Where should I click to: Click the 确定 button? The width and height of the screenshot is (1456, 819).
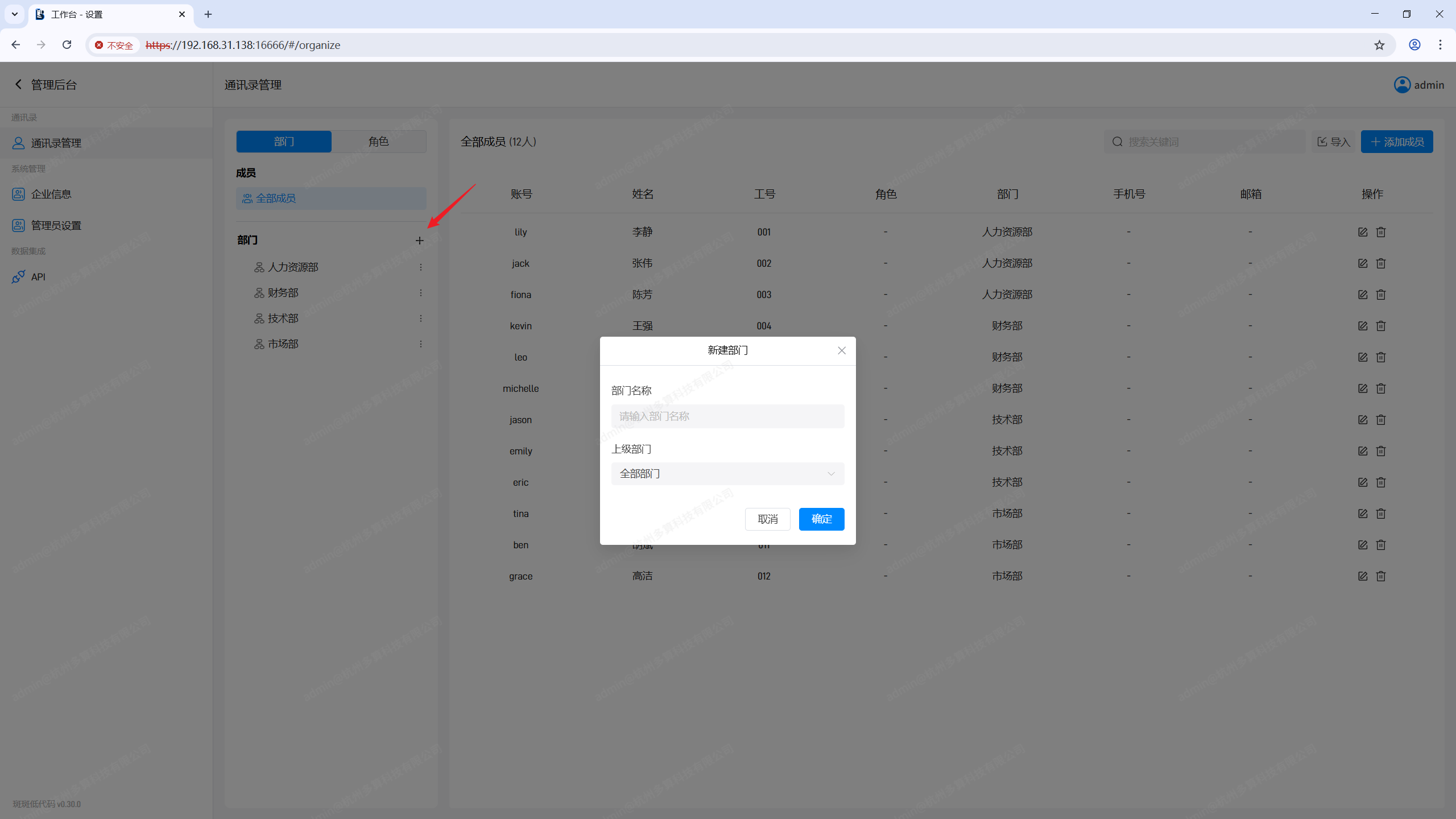[821, 519]
